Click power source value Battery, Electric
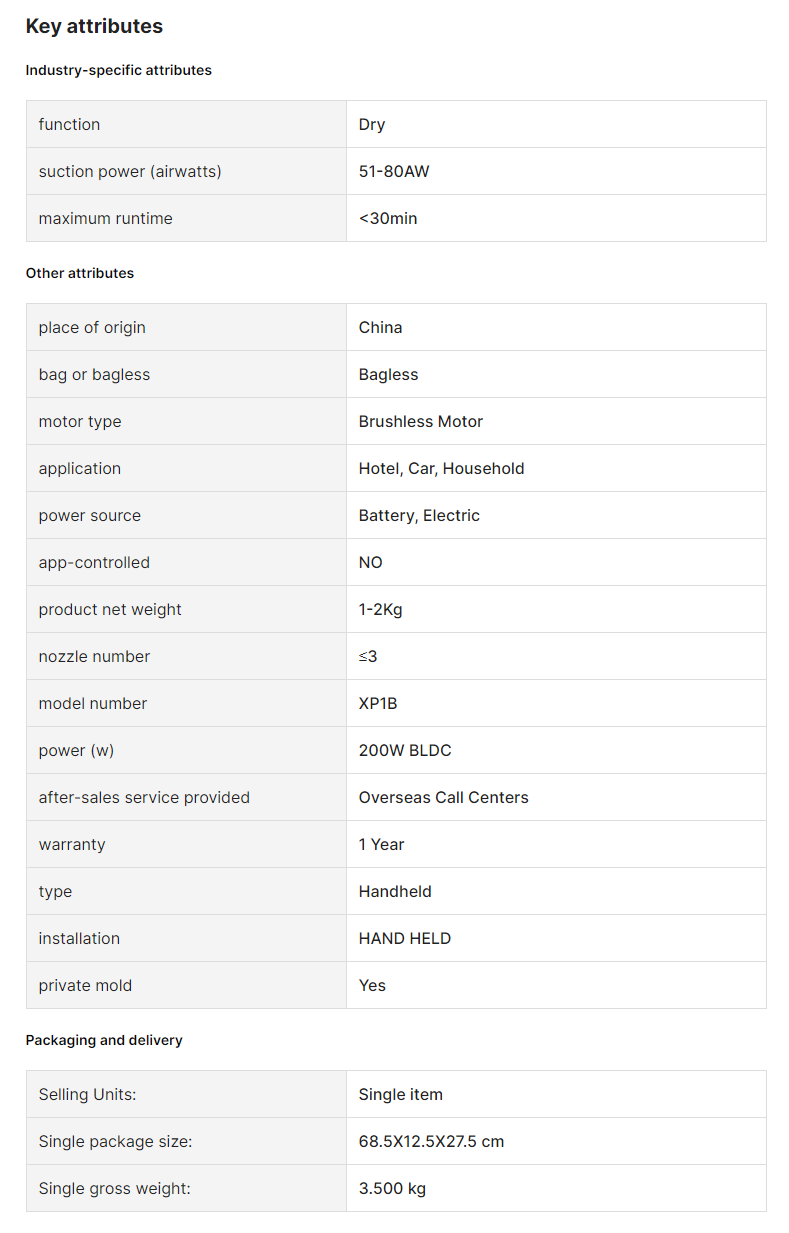This screenshot has width=789, height=1233. 419,516
